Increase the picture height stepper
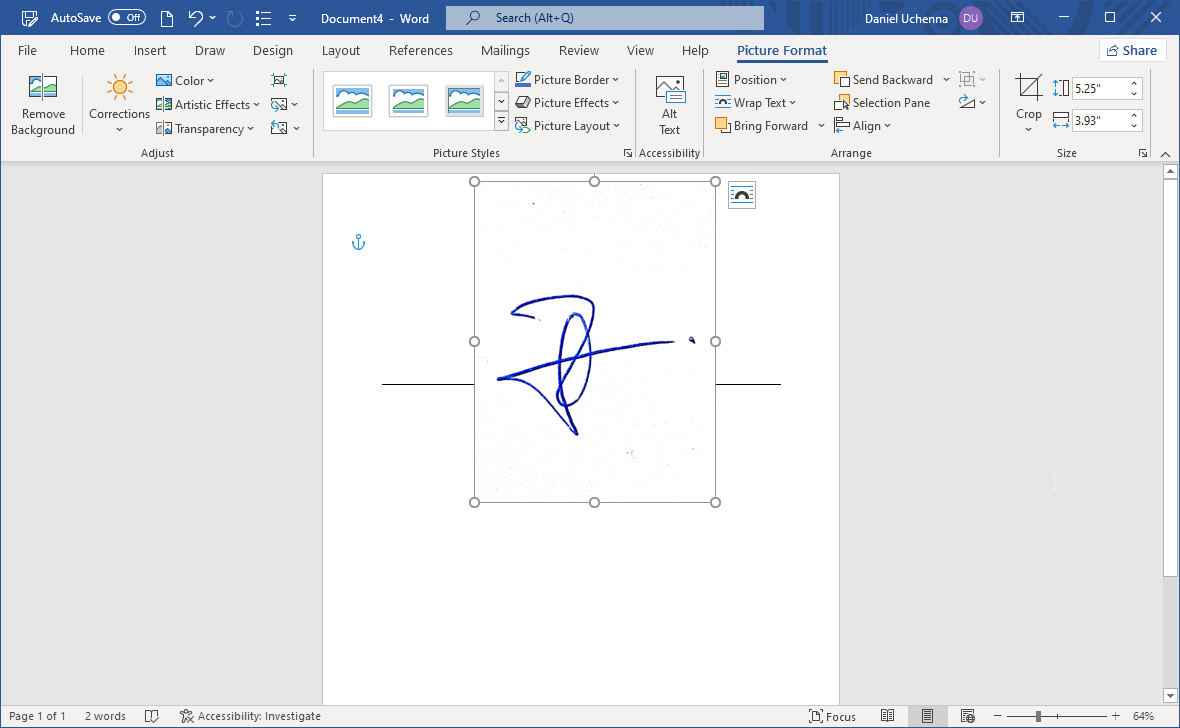The height and width of the screenshot is (728, 1180). 1133,83
